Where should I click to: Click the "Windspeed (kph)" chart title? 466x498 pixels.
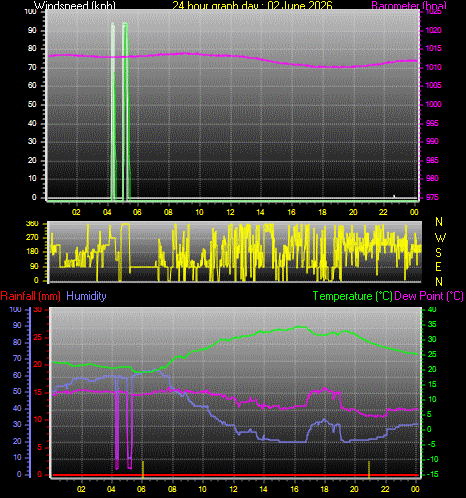click(x=75, y=5)
